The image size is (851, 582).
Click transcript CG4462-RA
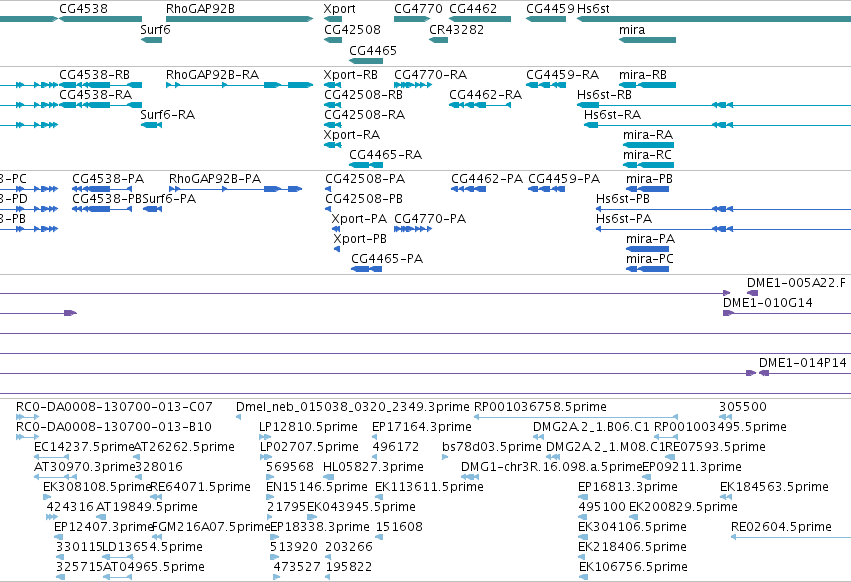[485, 95]
